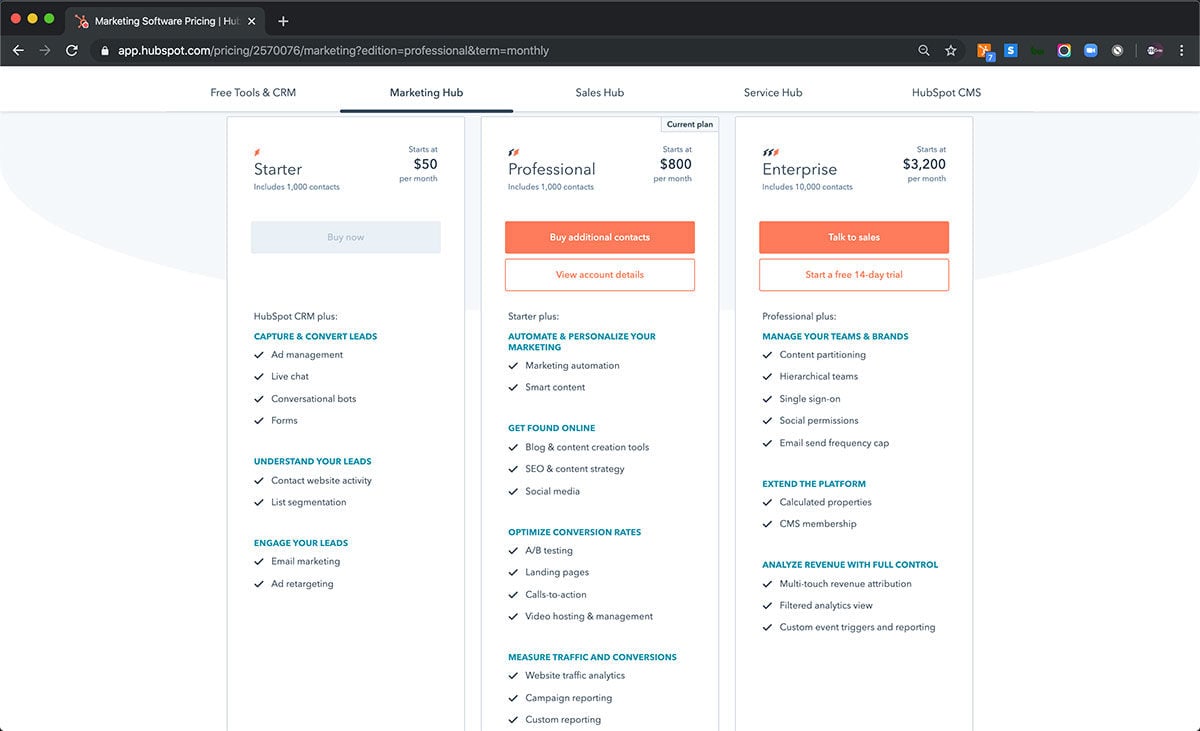Viewport: 1200px width, 731px height.
Task: Click the $50 price
Action: pos(425,164)
